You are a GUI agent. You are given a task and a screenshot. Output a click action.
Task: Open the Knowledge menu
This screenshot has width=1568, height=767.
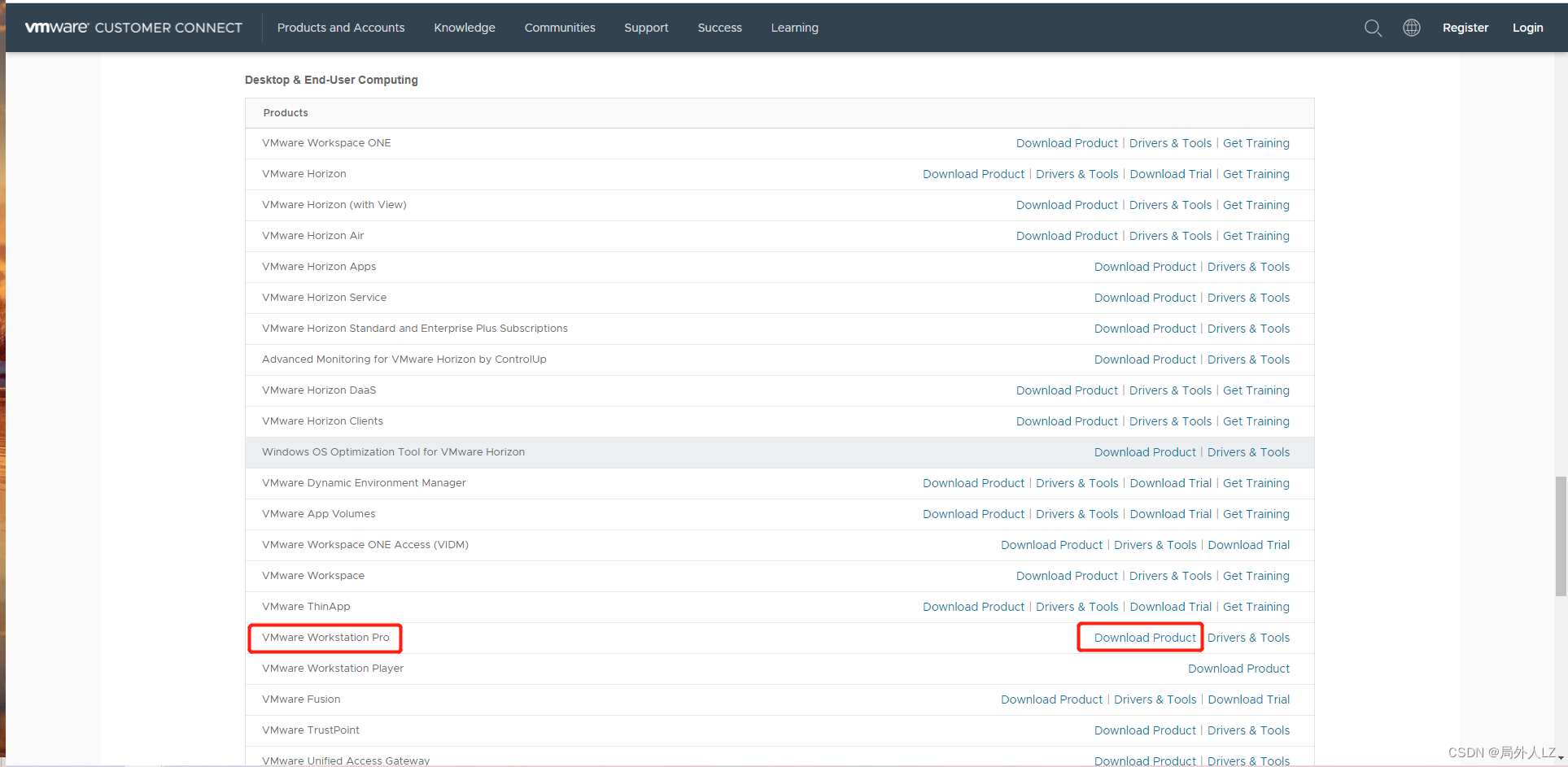click(465, 28)
